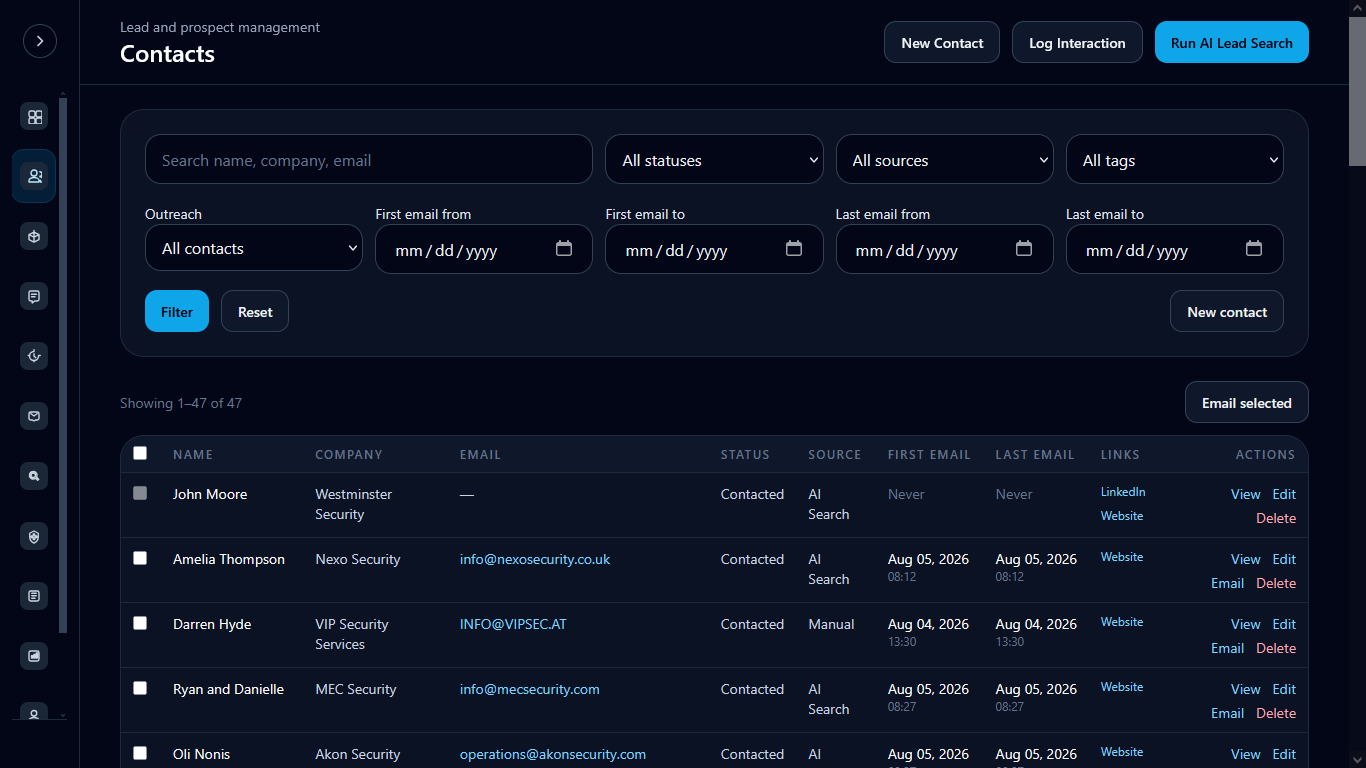Click the "Showing 1–47 of 47" text
The height and width of the screenshot is (768, 1366).
pos(181,403)
